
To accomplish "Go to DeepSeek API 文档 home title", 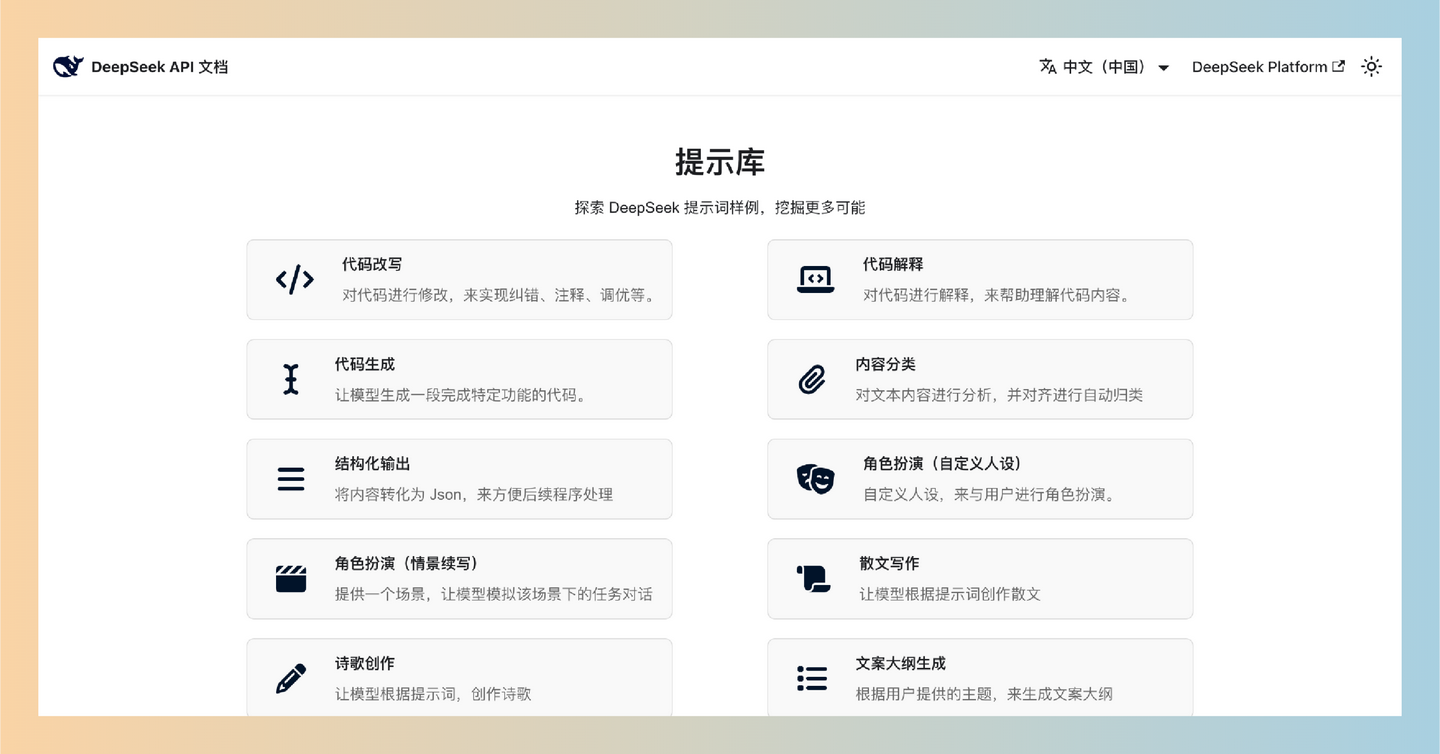I will tap(159, 67).
